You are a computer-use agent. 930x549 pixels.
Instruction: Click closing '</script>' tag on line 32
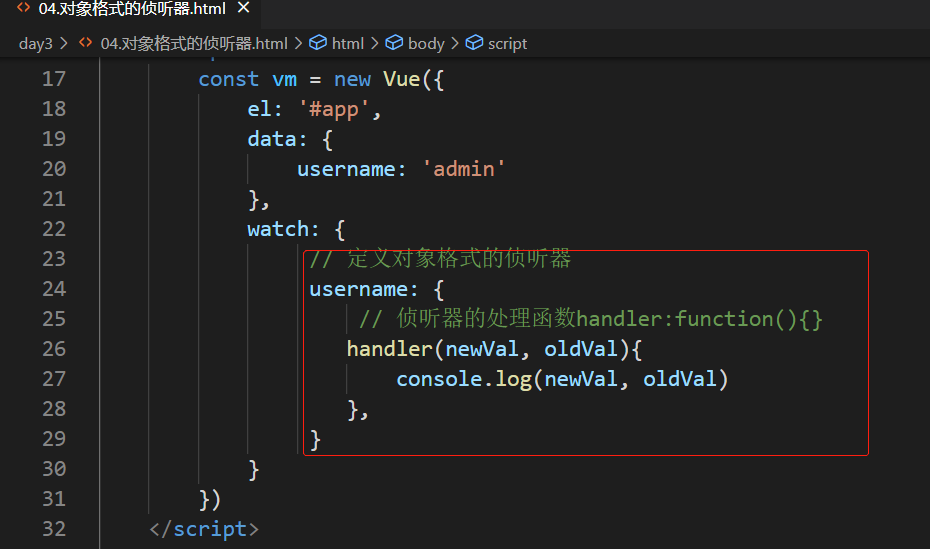(x=204, y=529)
